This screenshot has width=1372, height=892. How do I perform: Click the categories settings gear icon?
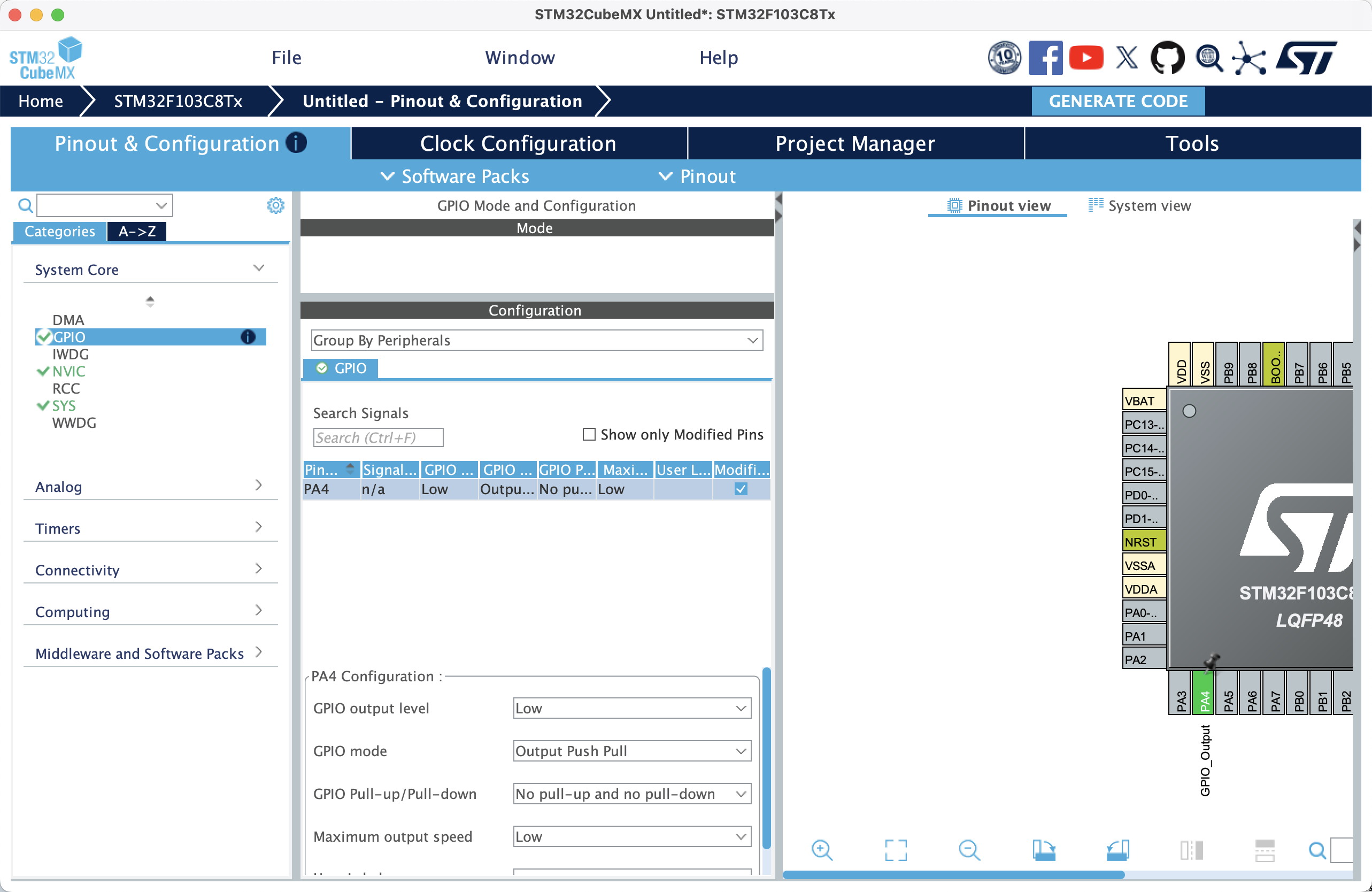pyautogui.click(x=275, y=205)
